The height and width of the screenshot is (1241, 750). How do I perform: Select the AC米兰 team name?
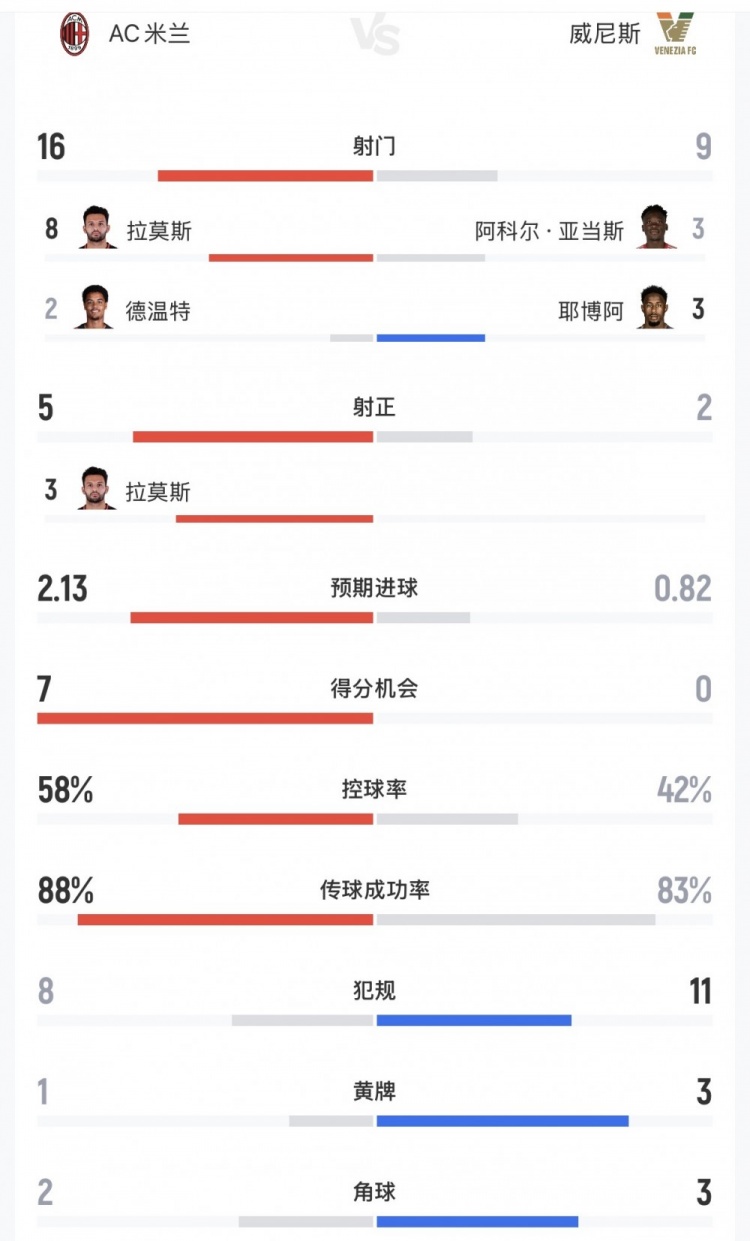pyautogui.click(x=149, y=34)
